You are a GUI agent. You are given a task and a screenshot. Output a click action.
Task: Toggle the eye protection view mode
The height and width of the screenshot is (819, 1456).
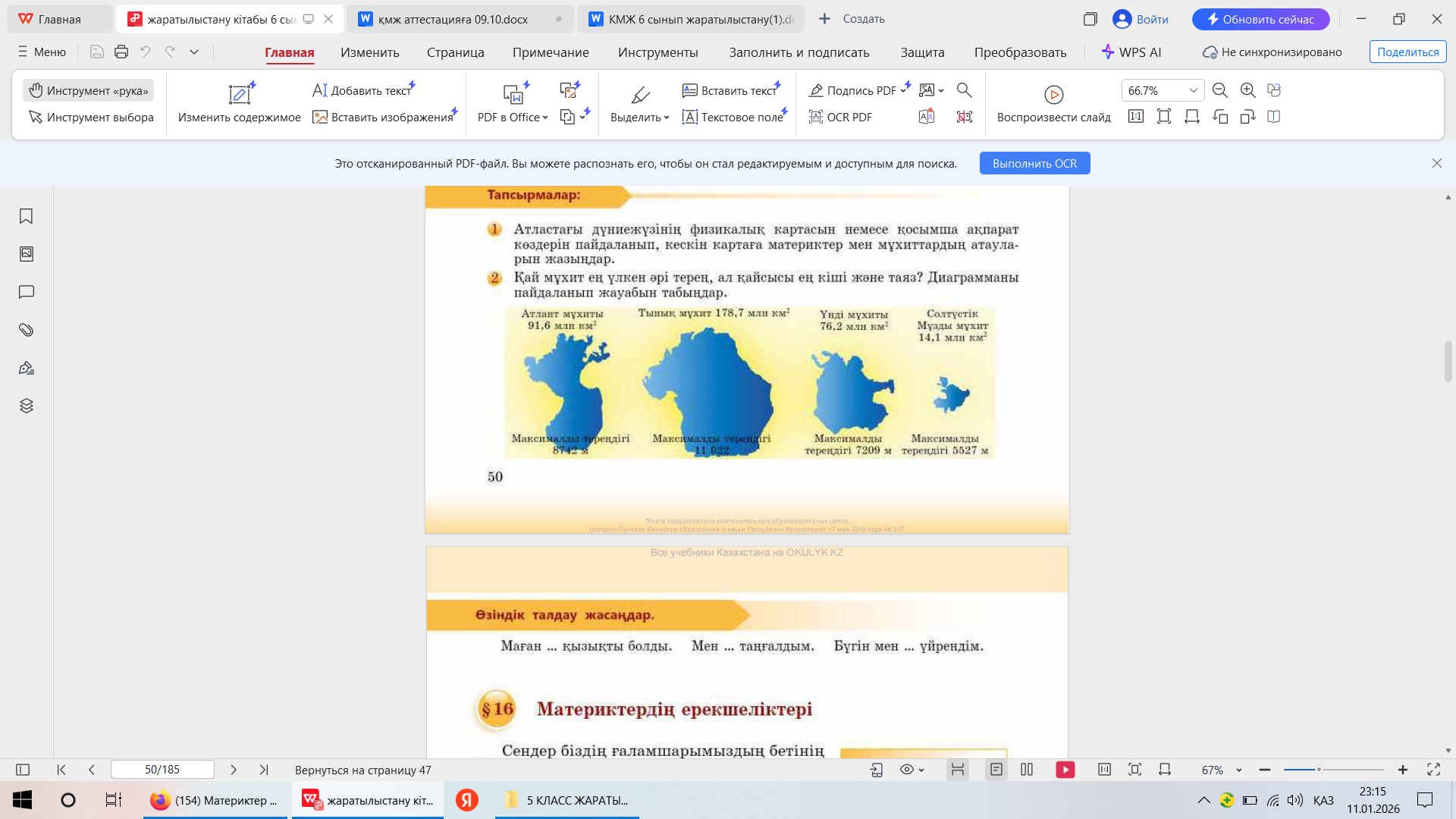pos(907,770)
